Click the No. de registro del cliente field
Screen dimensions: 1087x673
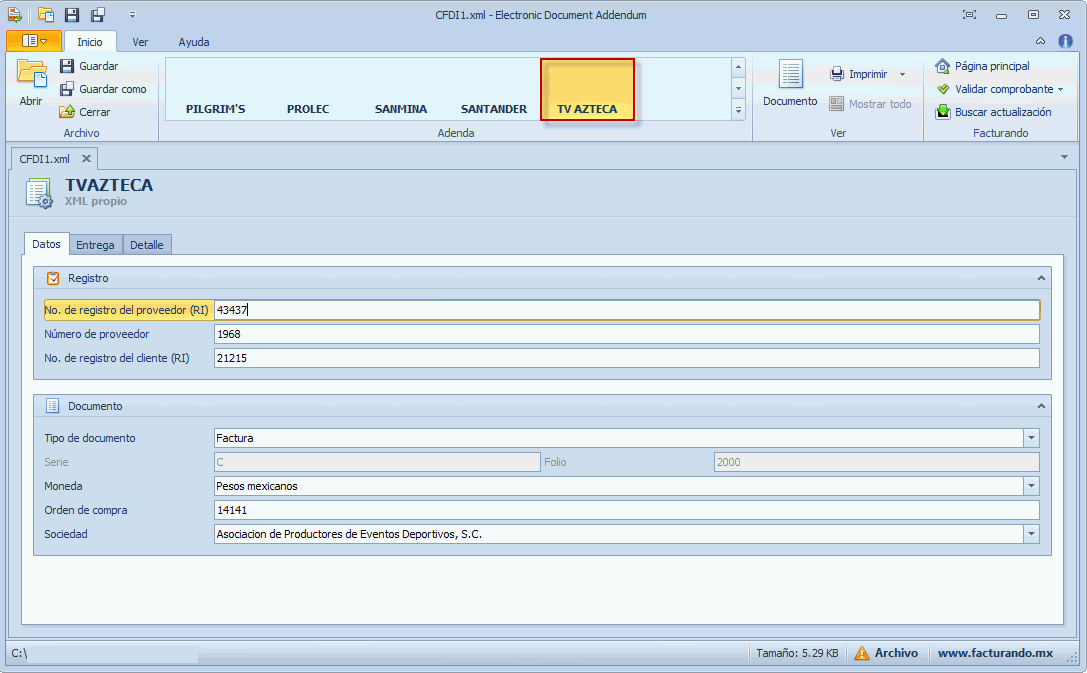627,358
